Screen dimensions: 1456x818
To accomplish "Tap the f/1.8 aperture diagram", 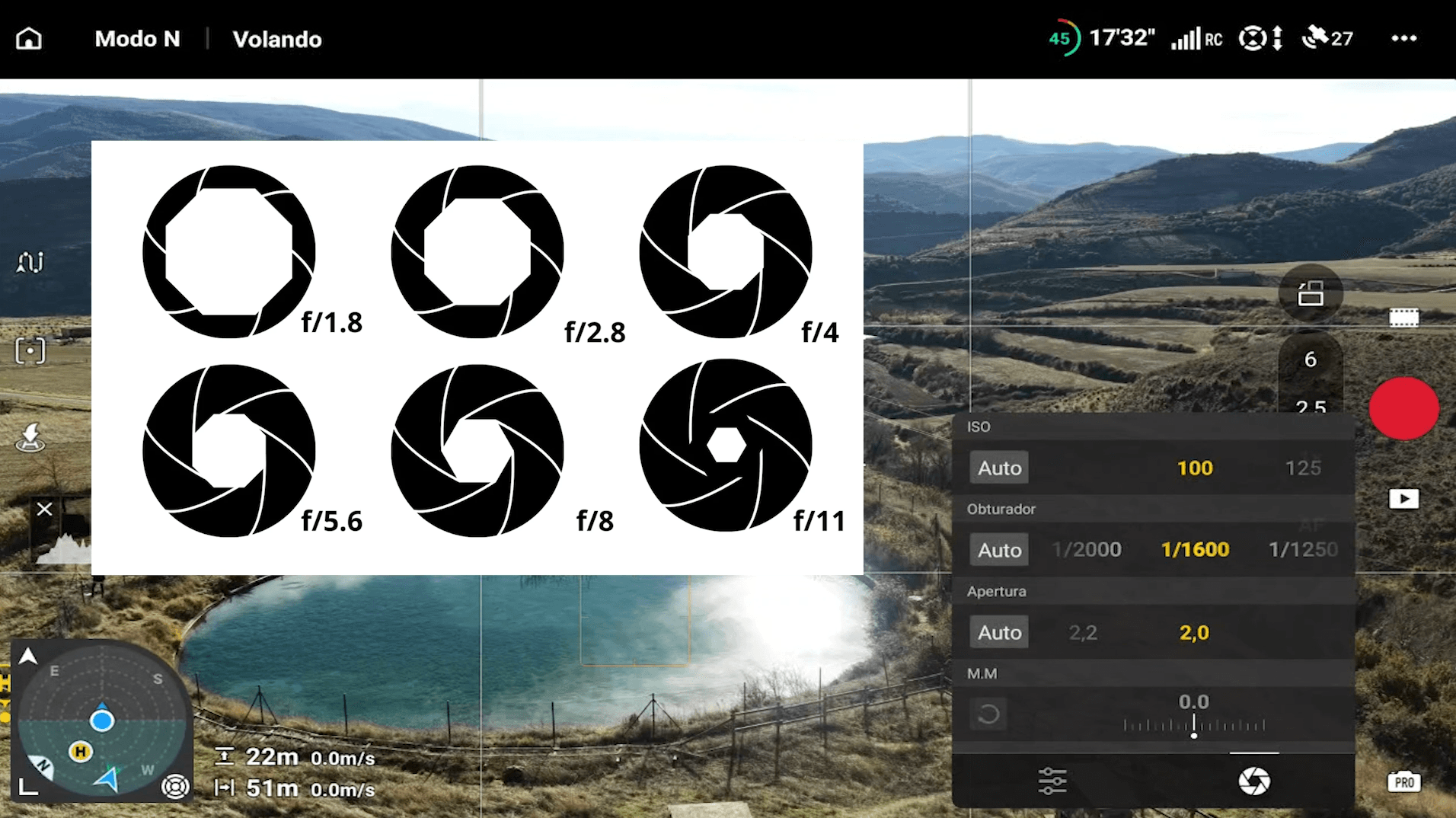I will (x=229, y=251).
